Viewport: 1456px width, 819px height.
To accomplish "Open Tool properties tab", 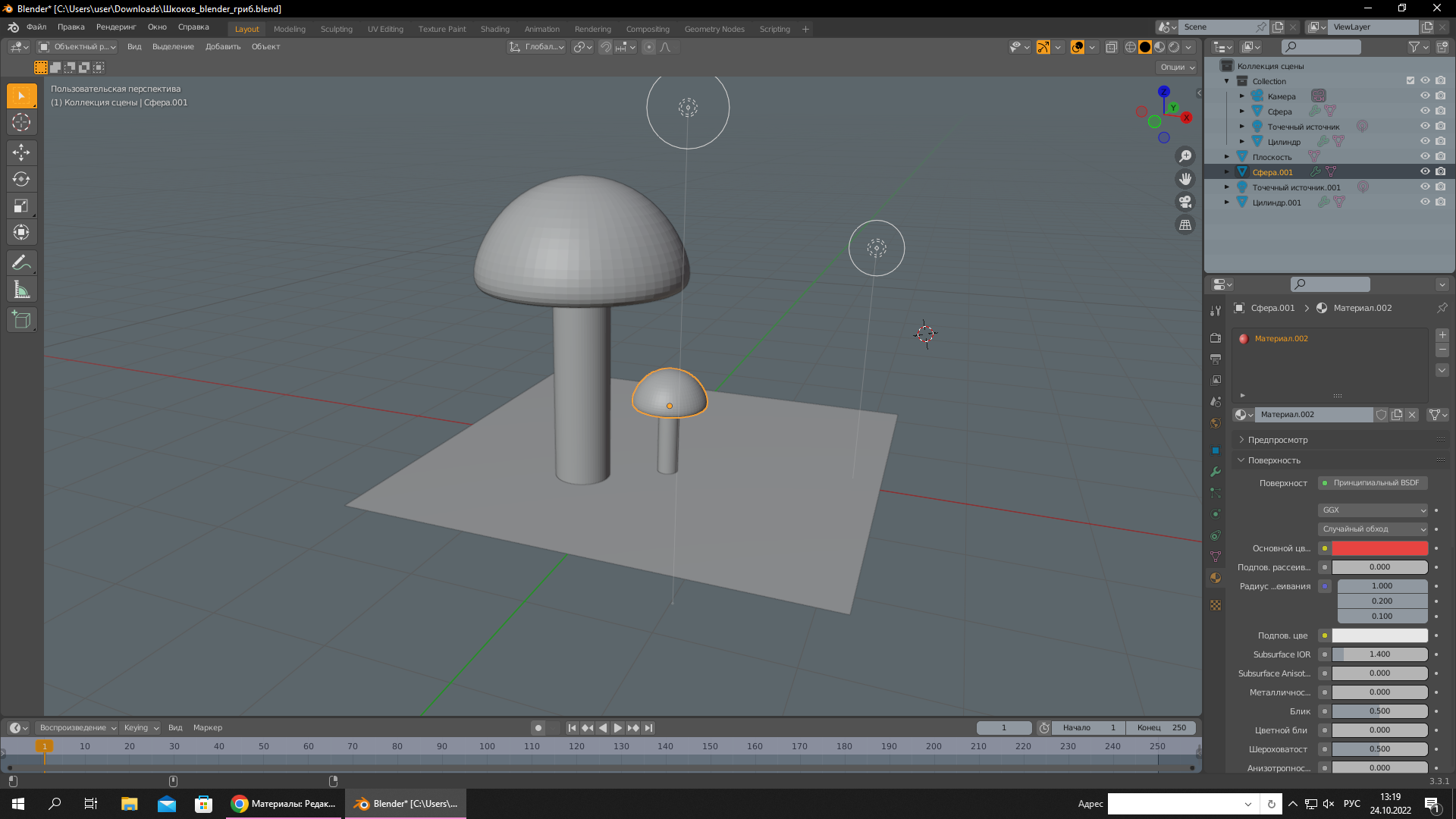I will [1216, 310].
